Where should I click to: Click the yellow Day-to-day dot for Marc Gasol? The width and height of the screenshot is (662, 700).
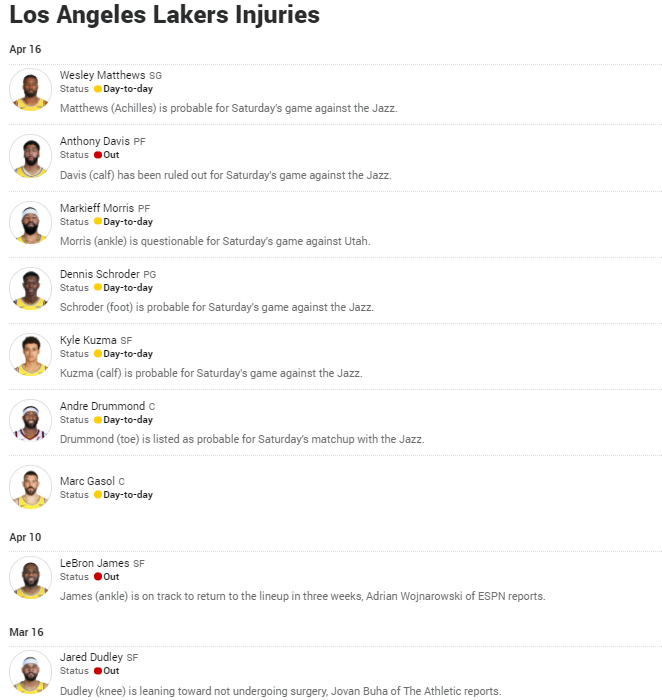[x=98, y=495]
